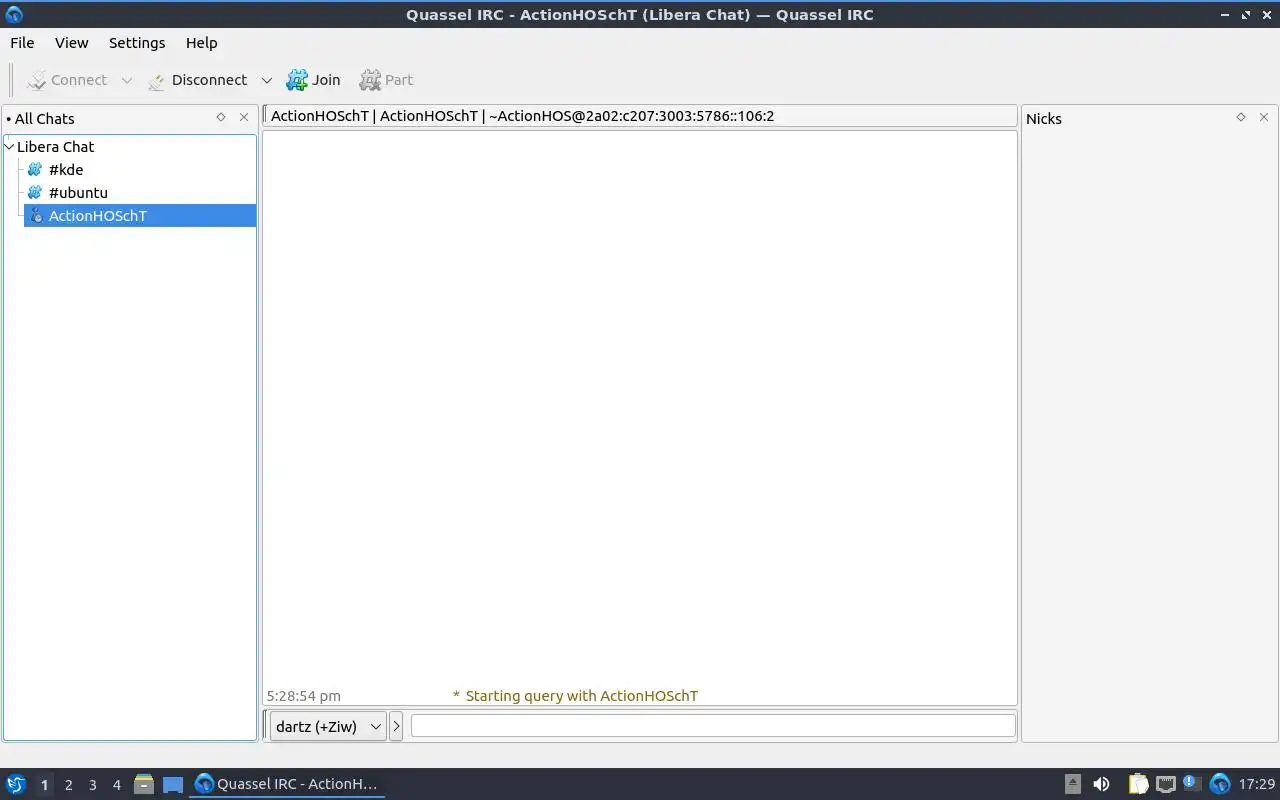Open the dartz (+Ziw) nick dropdown
This screenshot has height=800, width=1280.
click(328, 726)
